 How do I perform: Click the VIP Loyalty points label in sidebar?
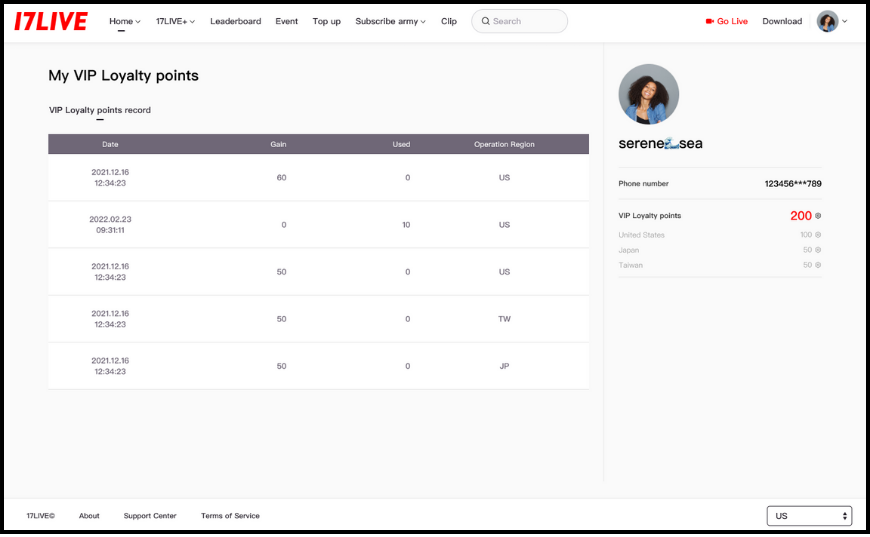point(649,216)
